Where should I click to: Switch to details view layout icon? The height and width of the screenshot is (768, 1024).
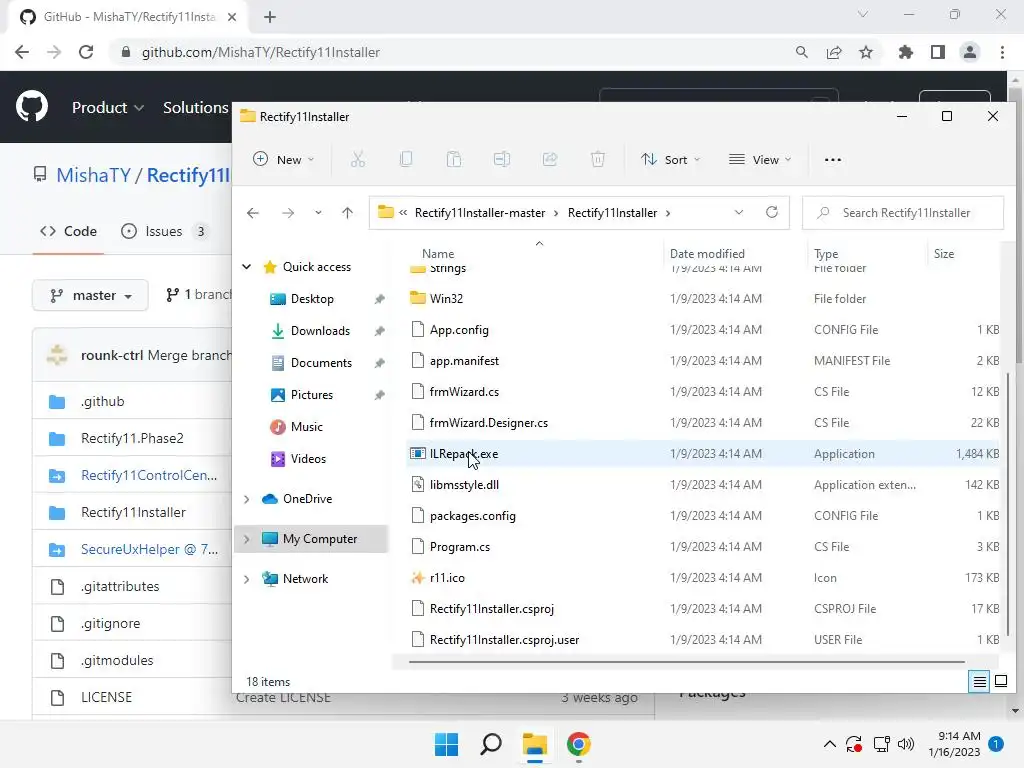pos(980,682)
